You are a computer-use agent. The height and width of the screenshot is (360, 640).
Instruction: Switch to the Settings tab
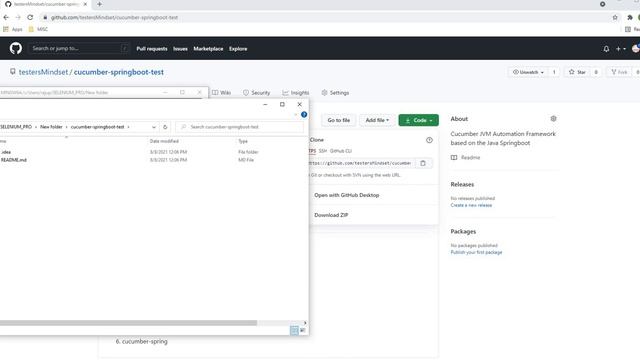coord(335,93)
